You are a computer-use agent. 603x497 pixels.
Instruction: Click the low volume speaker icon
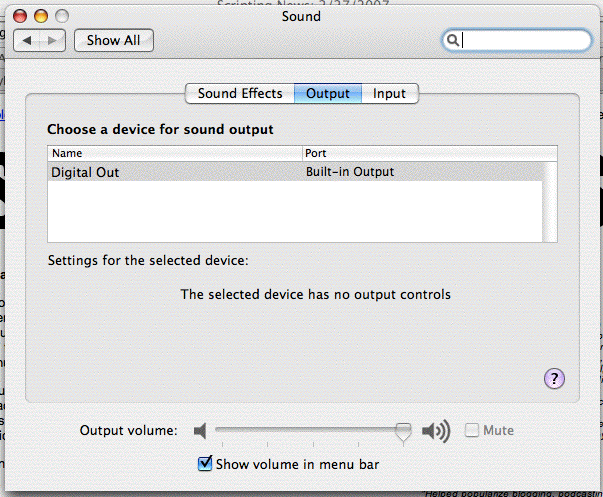point(200,431)
